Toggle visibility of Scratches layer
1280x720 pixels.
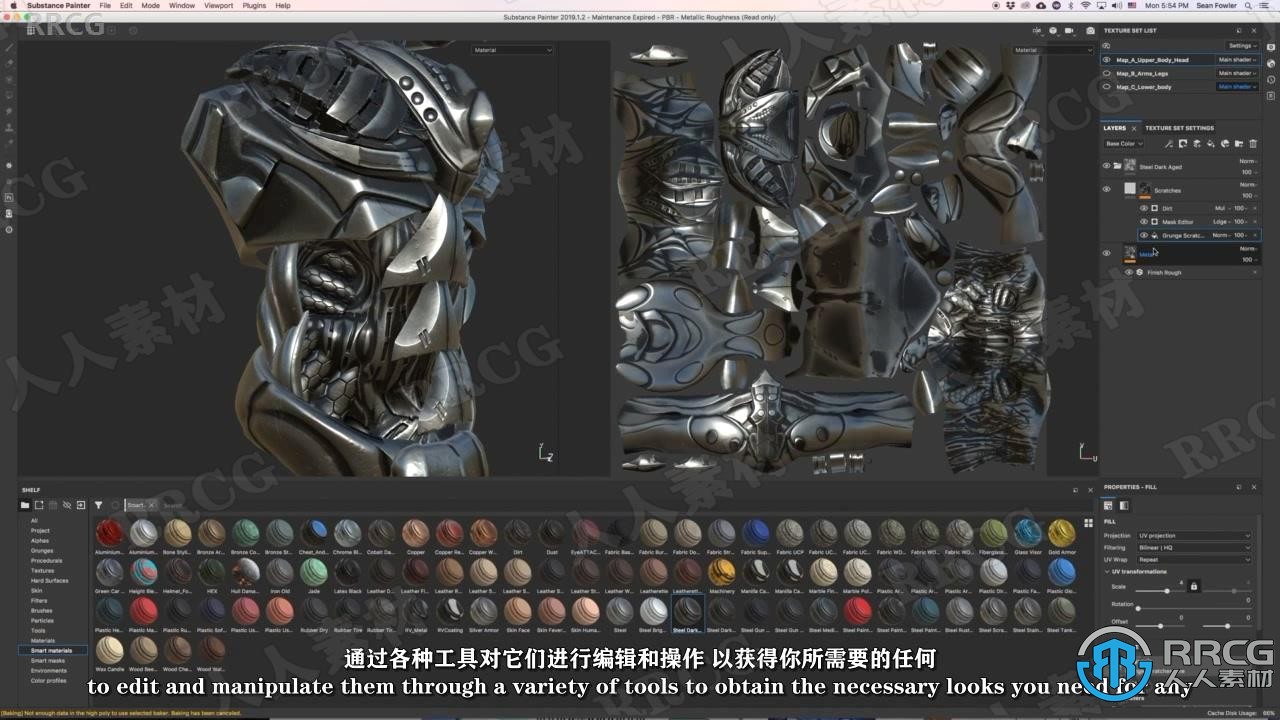pos(1106,189)
